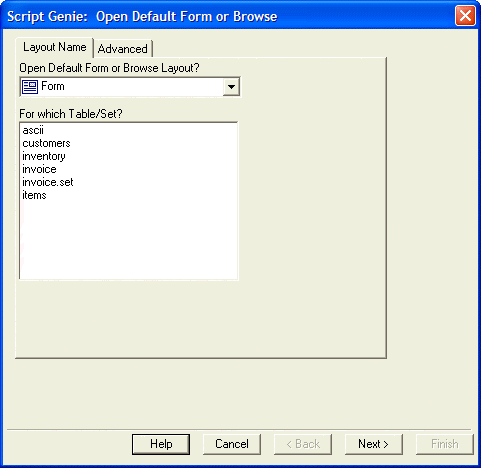
Task: Click the Script Genie title bar
Action: point(227,16)
